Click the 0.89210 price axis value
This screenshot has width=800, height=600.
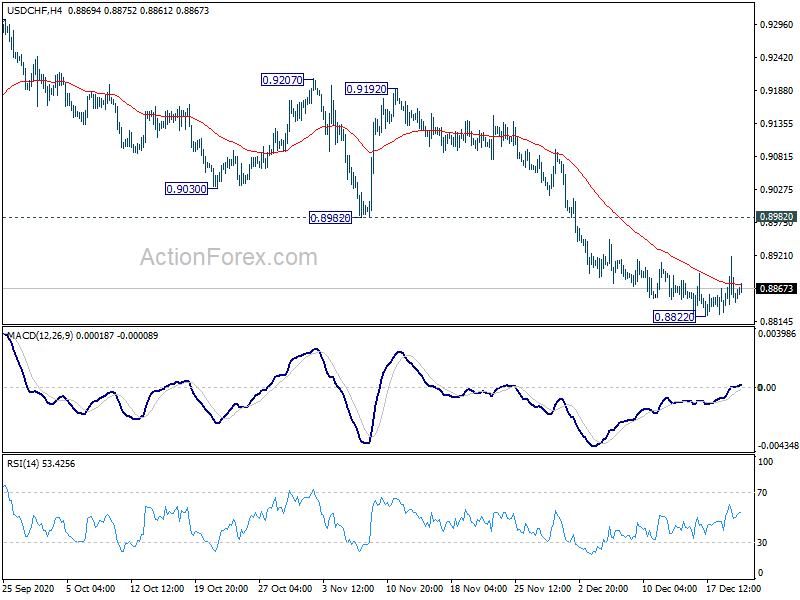(777, 255)
